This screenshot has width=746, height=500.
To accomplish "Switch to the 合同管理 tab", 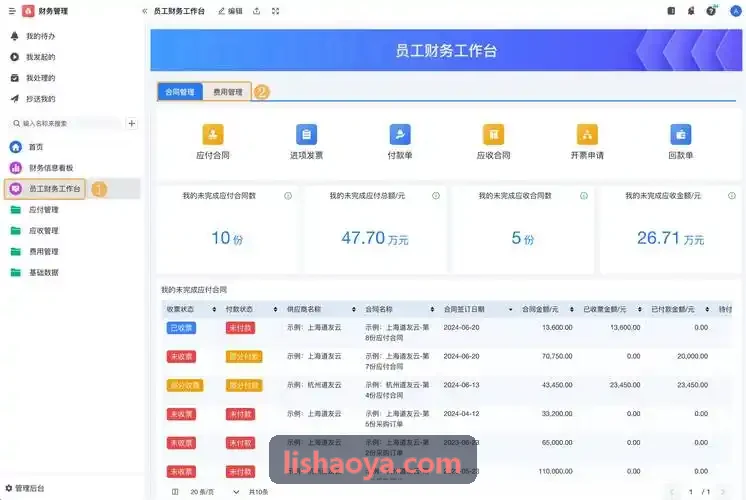I will (180, 92).
